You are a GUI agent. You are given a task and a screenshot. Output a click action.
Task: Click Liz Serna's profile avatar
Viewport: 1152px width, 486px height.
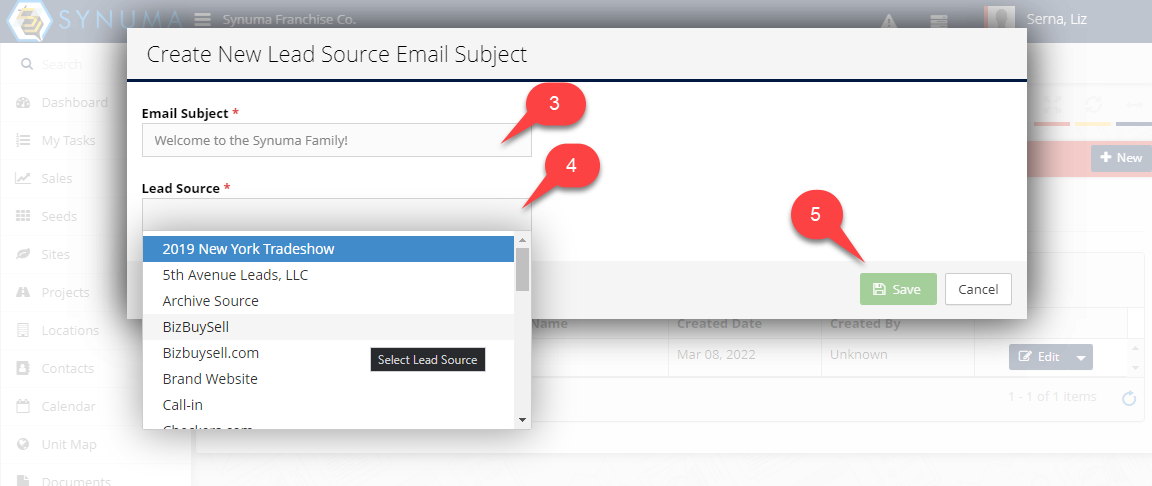[999, 18]
